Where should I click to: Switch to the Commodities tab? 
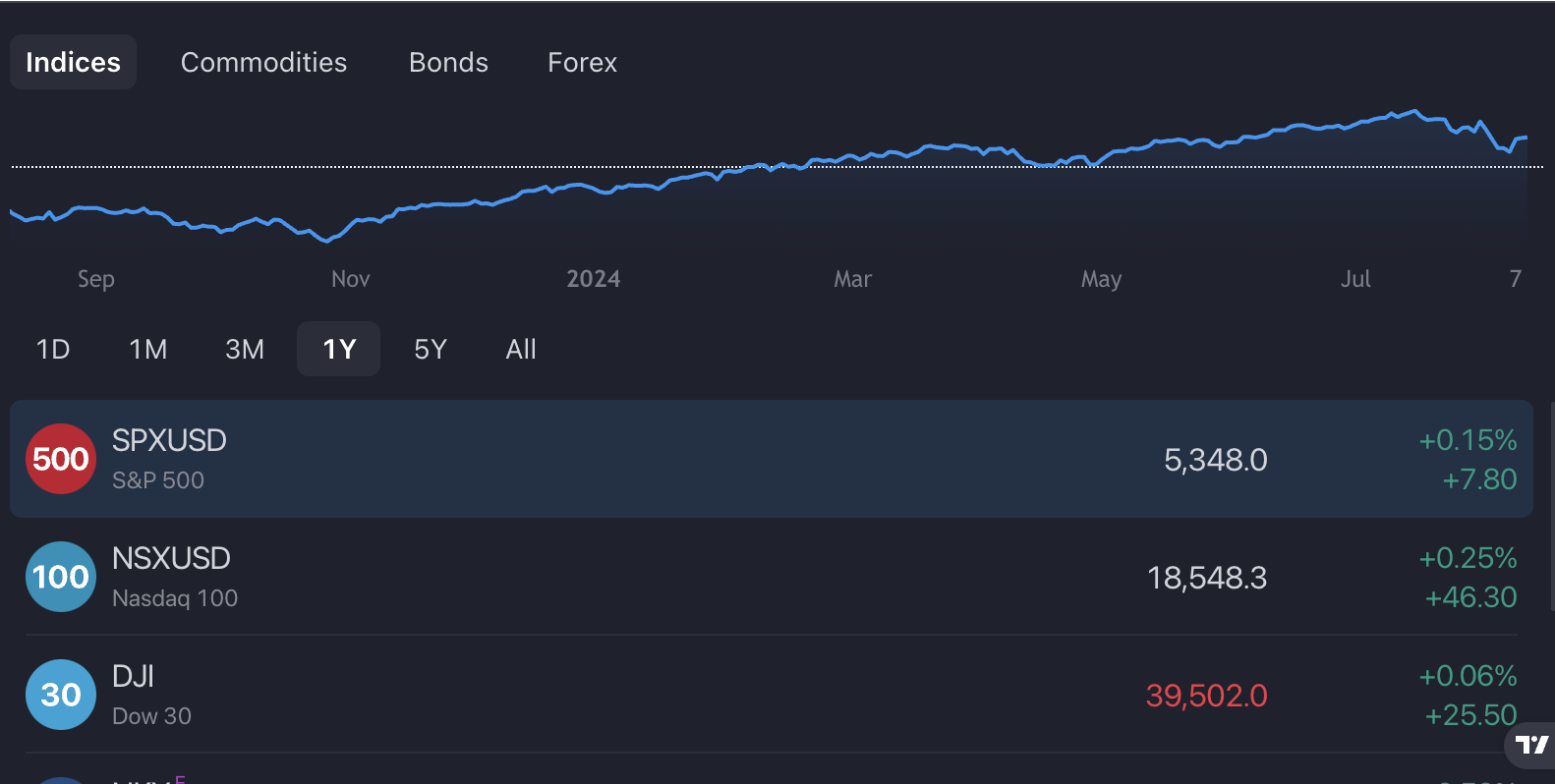263,62
